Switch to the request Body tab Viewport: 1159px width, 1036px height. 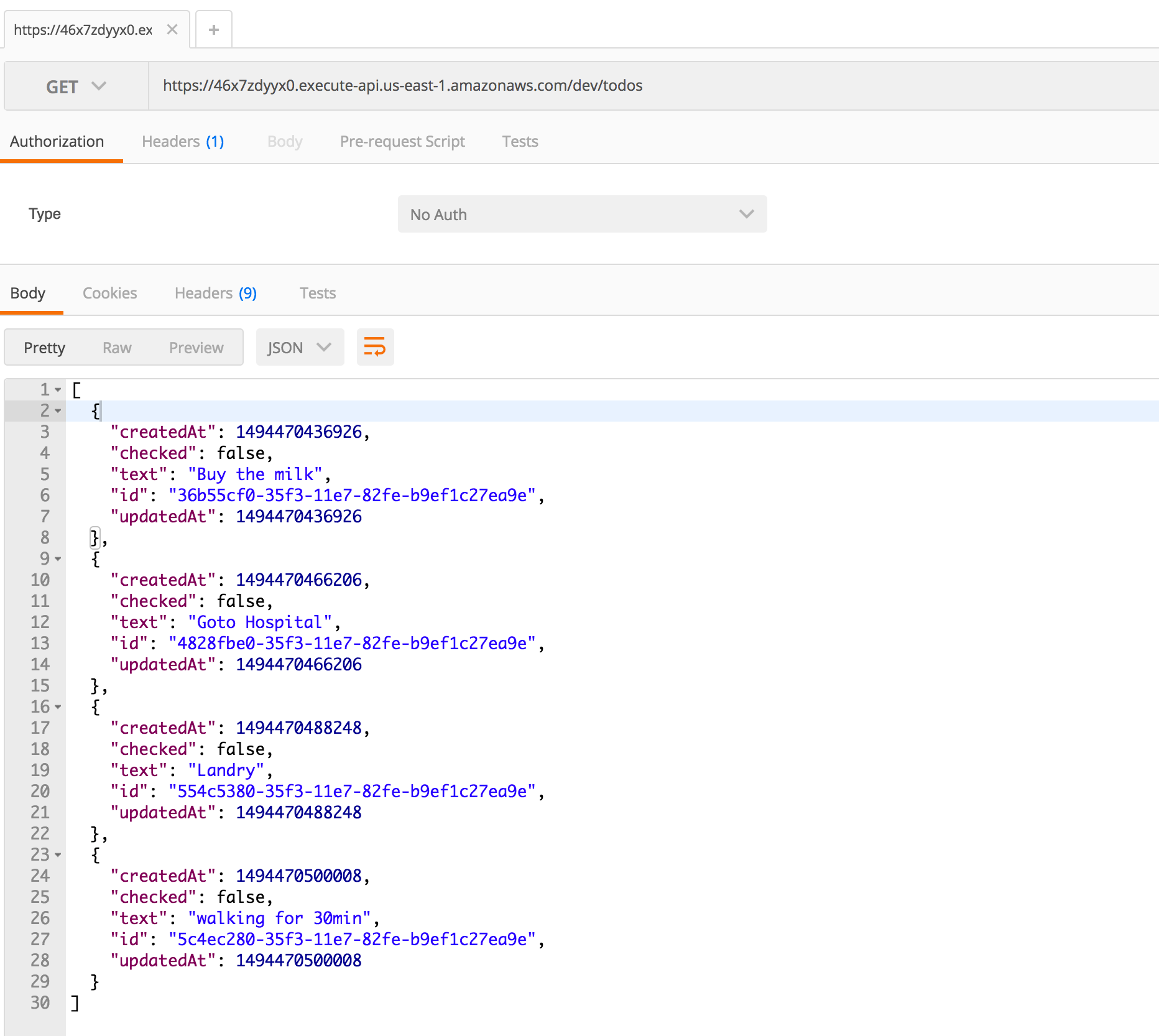pyautogui.click(x=285, y=142)
